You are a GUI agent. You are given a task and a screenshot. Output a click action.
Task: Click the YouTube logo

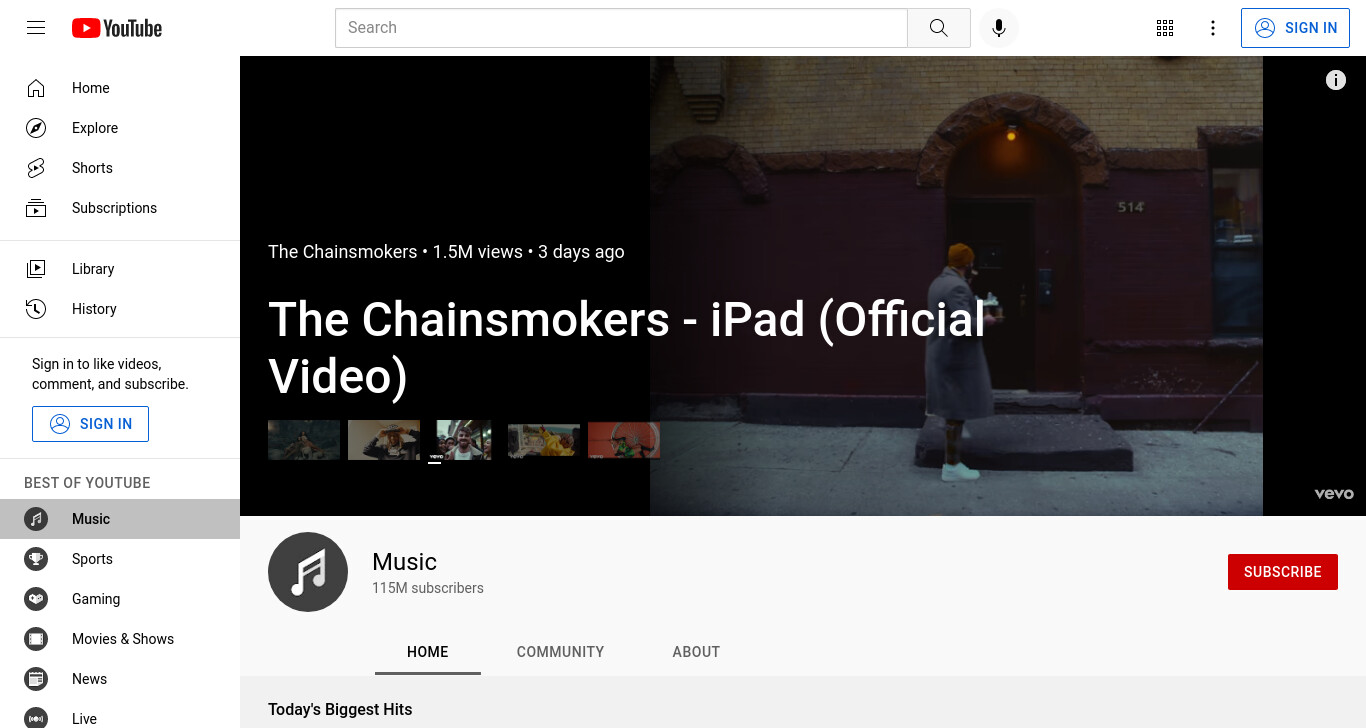(117, 28)
